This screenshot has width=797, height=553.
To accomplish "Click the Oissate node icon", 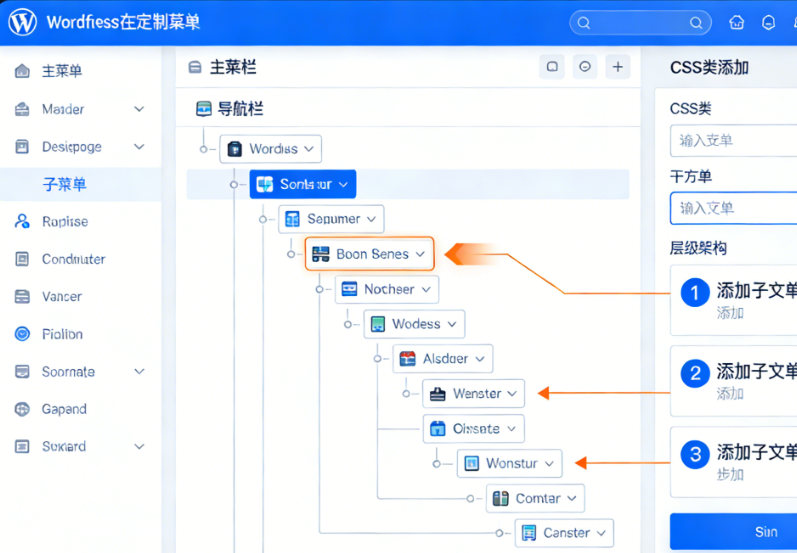I will coord(438,428).
